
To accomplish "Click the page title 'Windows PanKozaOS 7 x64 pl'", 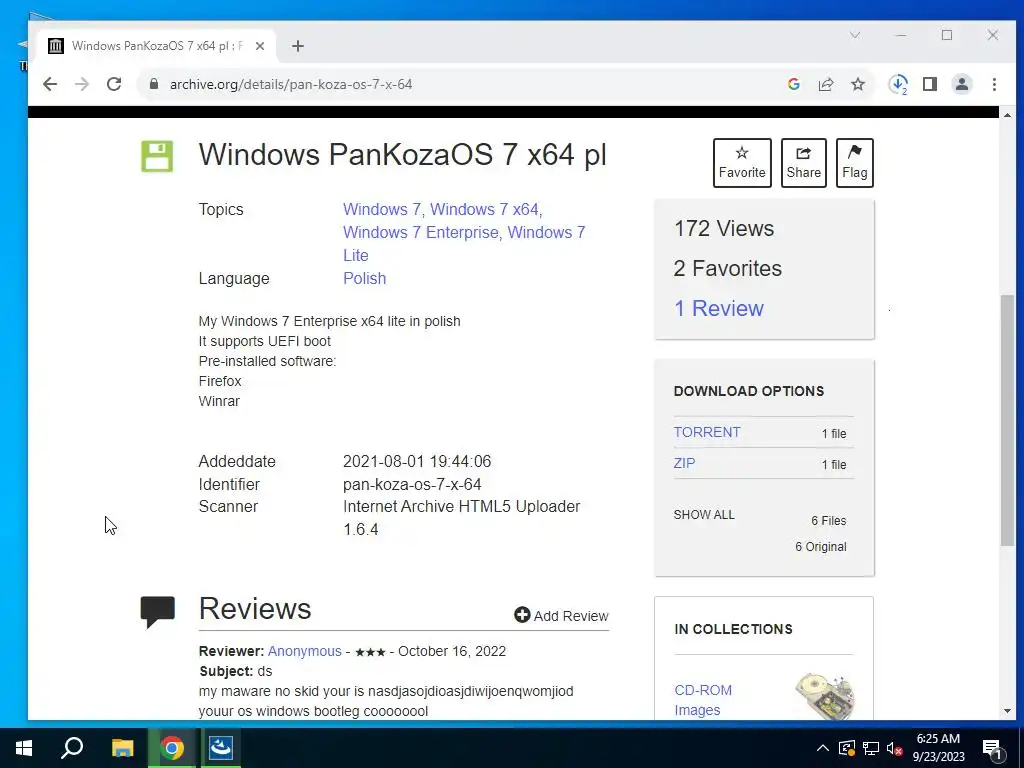I will tap(402, 155).
